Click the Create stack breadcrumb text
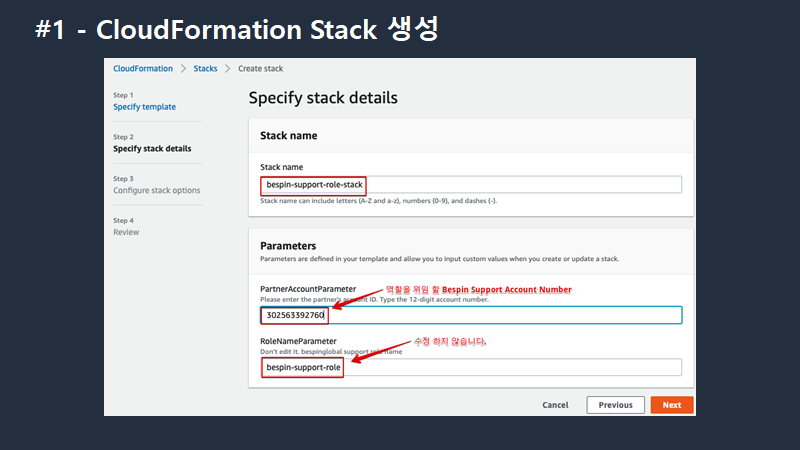 coord(260,68)
